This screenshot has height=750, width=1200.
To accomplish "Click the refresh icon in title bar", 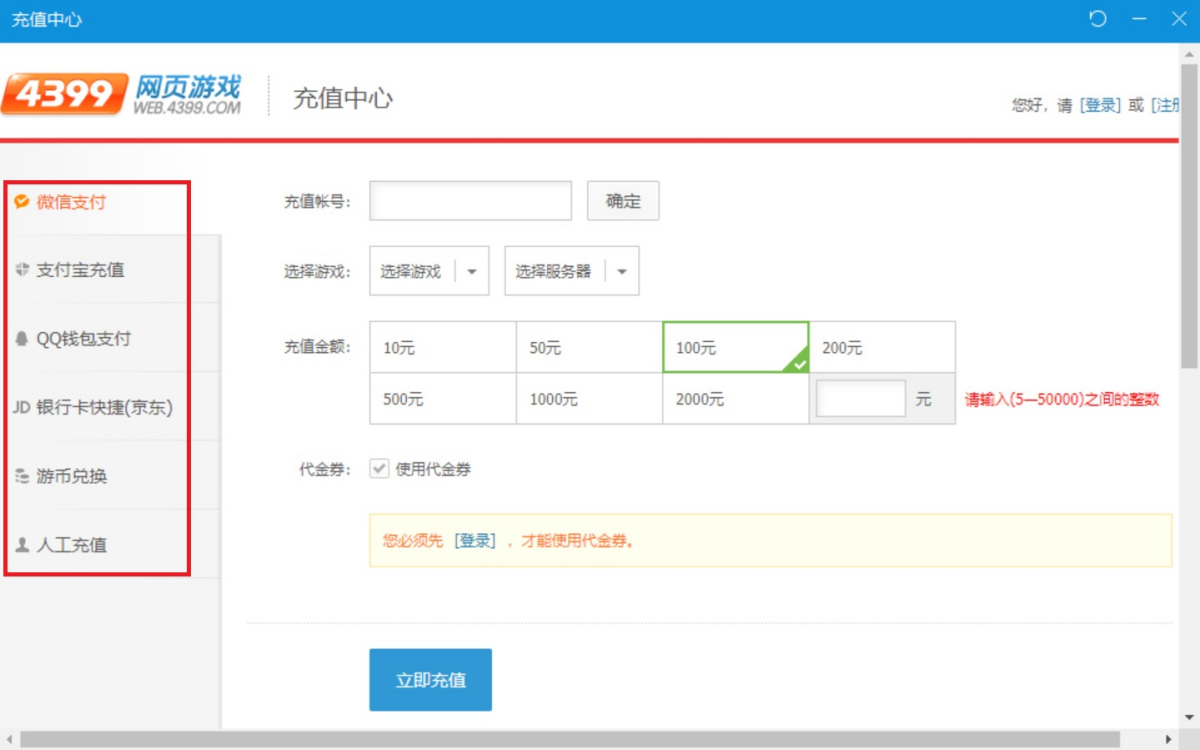I will point(1098,18).
